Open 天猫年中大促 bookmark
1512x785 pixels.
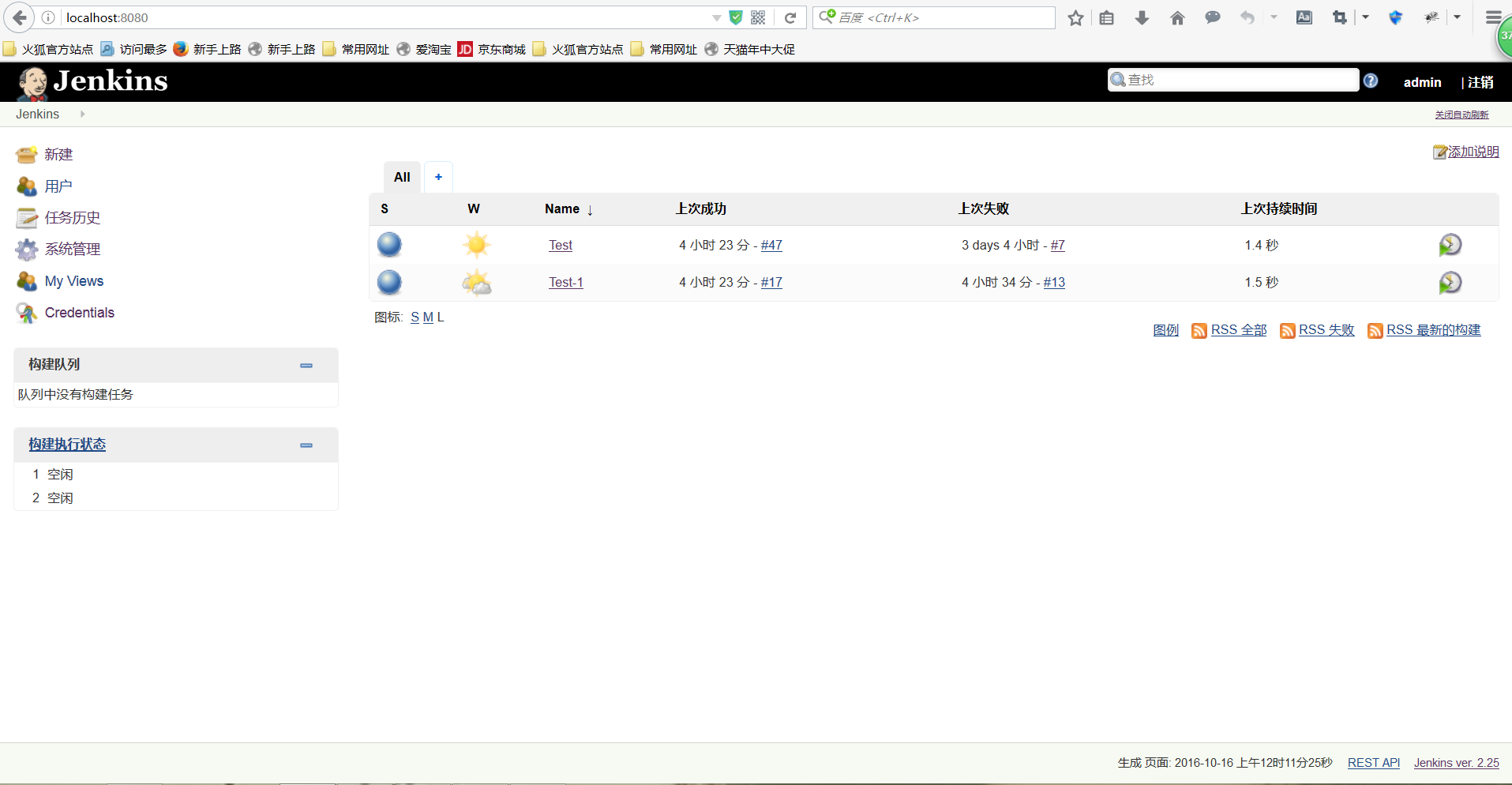click(749, 49)
